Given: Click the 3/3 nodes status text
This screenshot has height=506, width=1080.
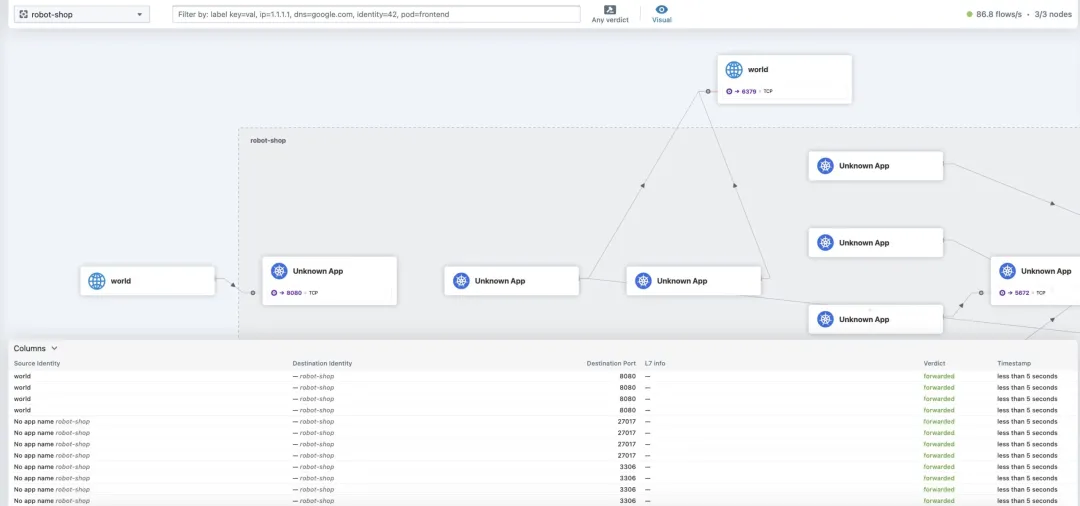Looking at the screenshot, I should pos(1054,14).
